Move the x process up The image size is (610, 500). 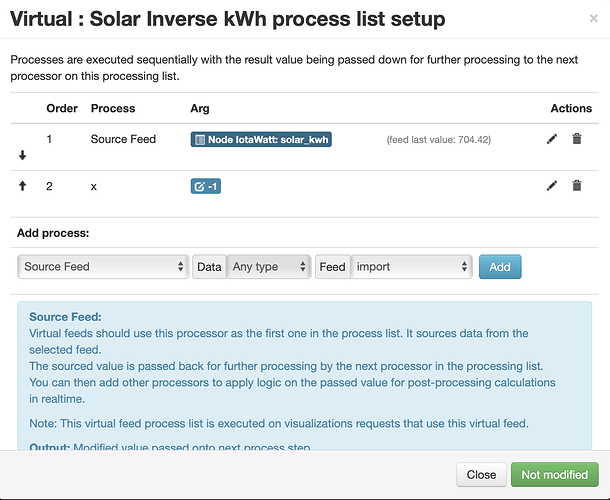[23, 186]
